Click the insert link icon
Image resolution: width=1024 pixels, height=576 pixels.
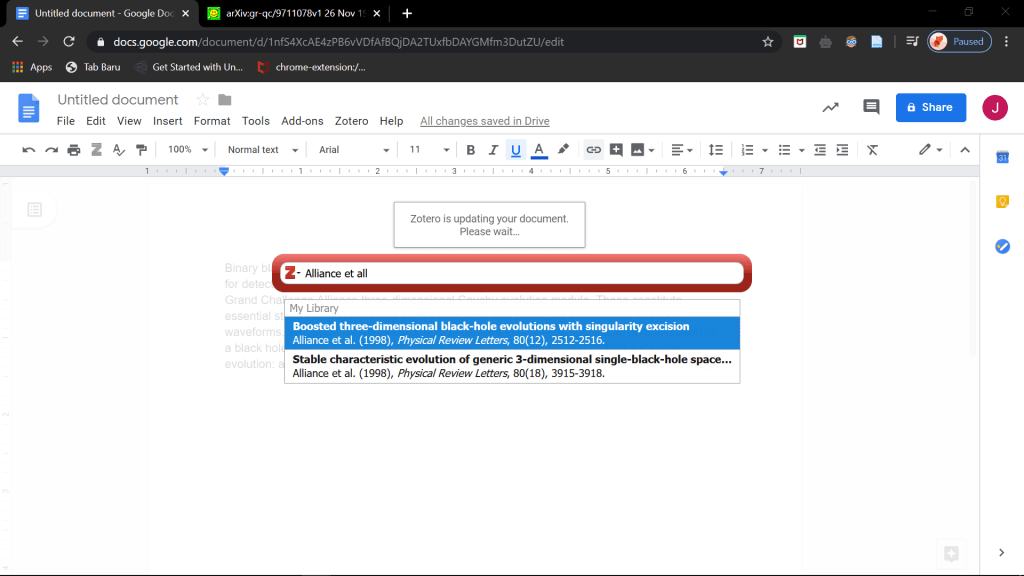593,150
